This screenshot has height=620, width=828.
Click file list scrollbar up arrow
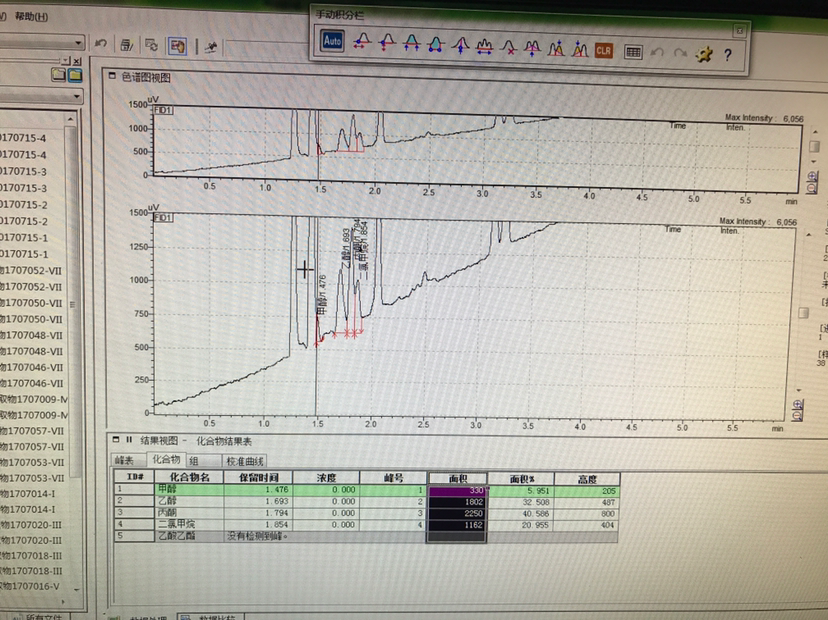[71, 119]
